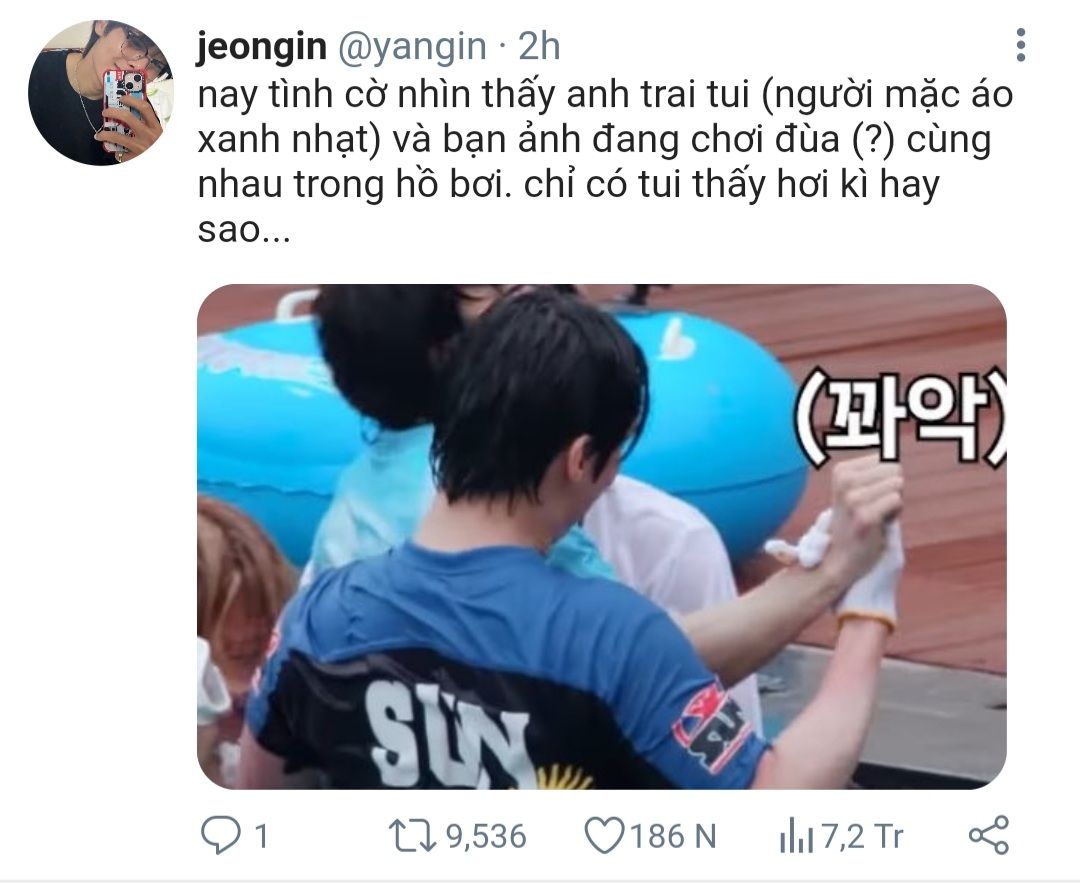
Task: Share the tweet using share icon
Action: (x=989, y=835)
